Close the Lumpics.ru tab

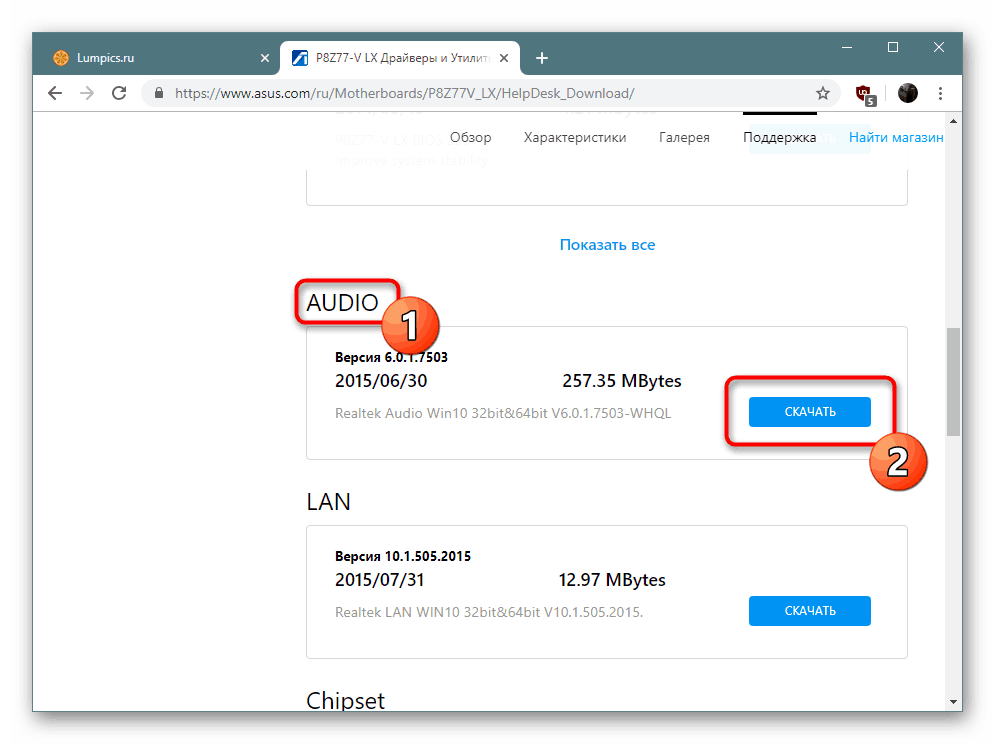tap(265, 58)
